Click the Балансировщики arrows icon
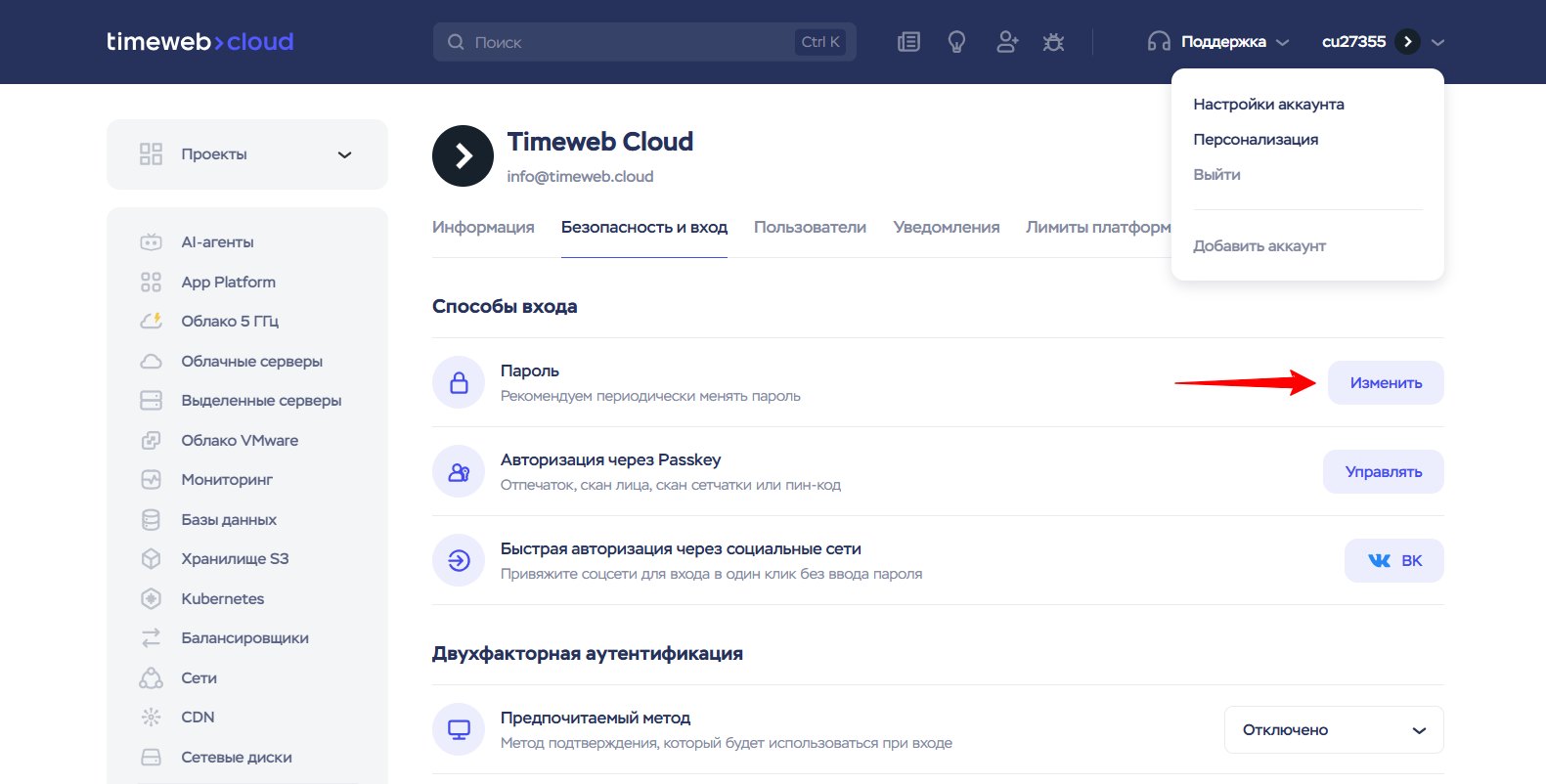The image size is (1546, 784). [151, 638]
